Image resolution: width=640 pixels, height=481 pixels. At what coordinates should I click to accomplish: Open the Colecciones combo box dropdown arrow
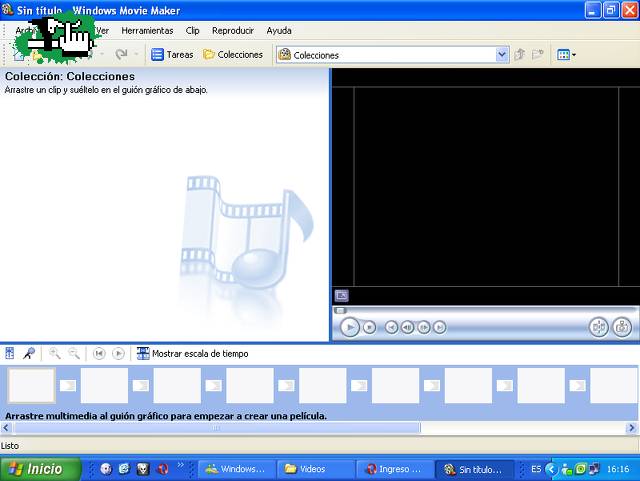click(x=502, y=55)
